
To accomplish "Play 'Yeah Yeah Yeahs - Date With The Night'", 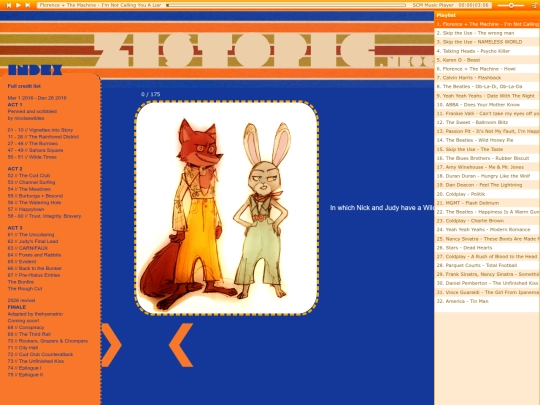I will [487, 96].
